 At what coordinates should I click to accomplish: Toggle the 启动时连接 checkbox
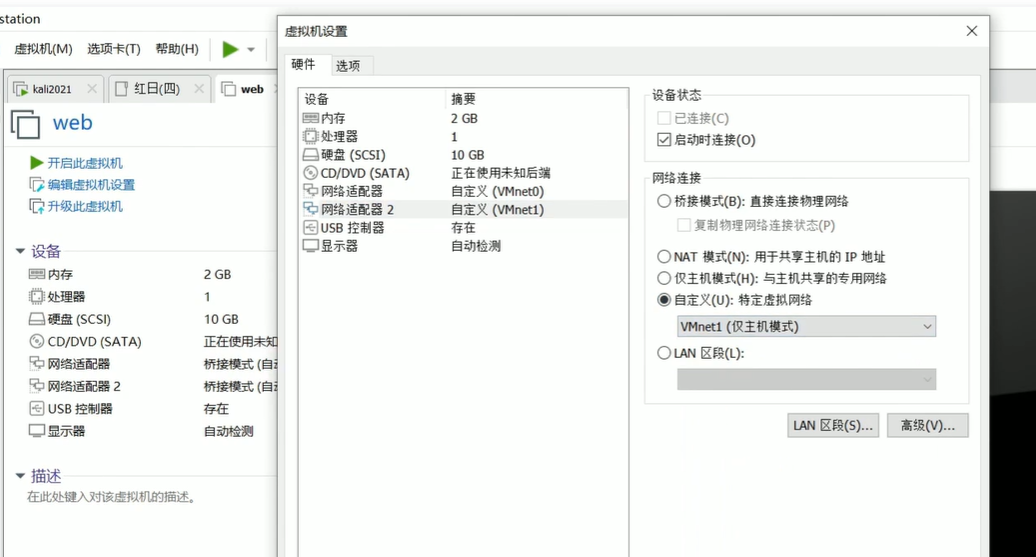click(664, 140)
